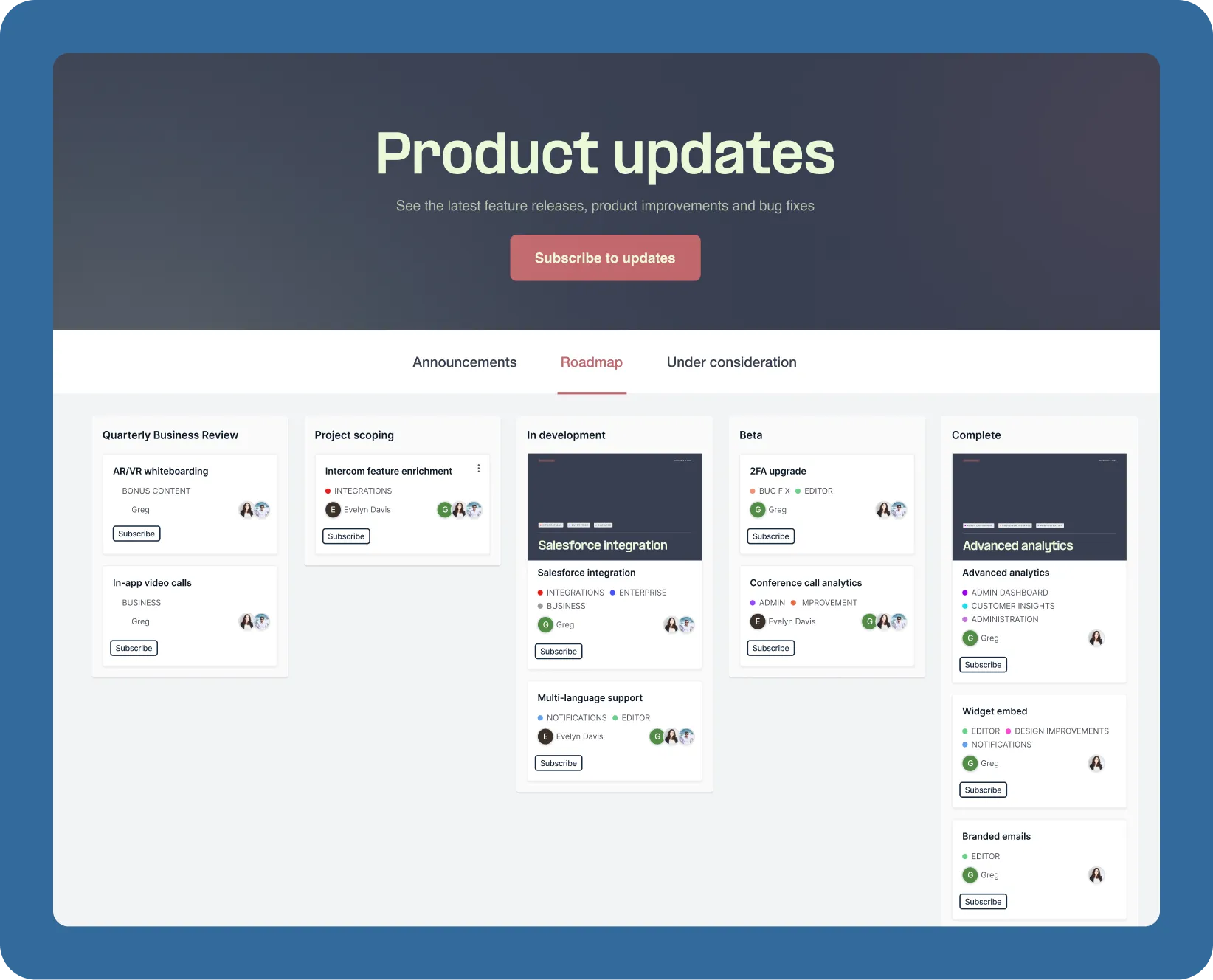1213x980 pixels.
Task: Subscribe to the 2FA upgrade item
Action: tap(770, 536)
